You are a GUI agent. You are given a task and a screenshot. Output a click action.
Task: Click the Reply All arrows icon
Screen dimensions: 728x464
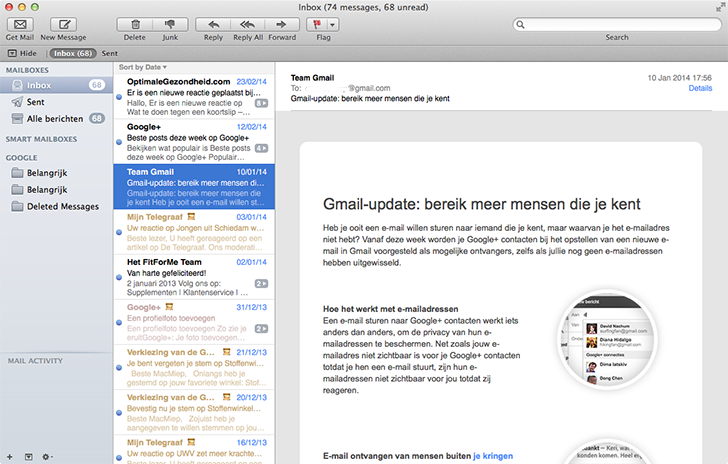[x=247, y=24]
